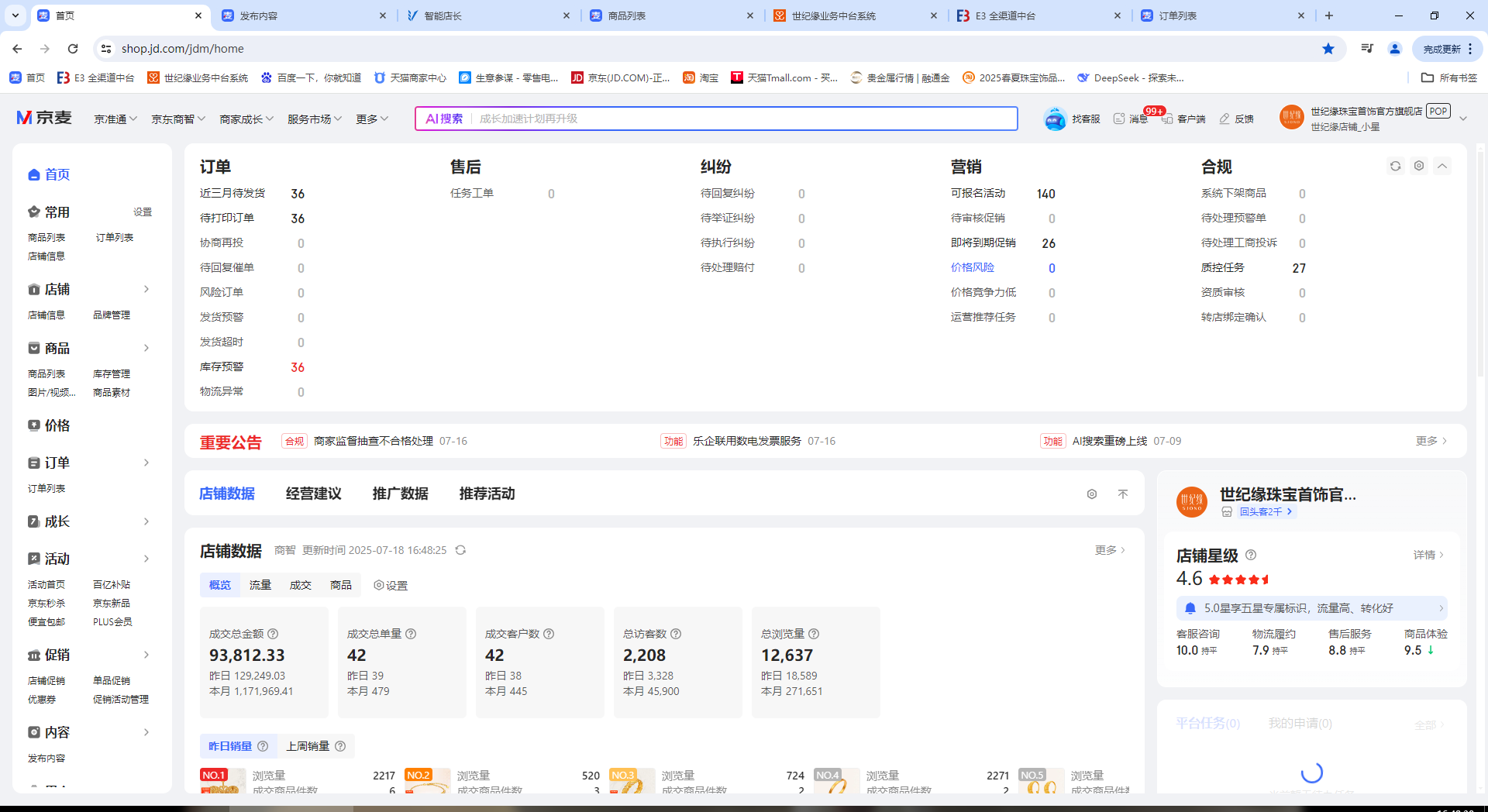Viewport: 1488px width, 812px height.
Task: Bookmark star icon in the address bar
Action: [1328, 49]
